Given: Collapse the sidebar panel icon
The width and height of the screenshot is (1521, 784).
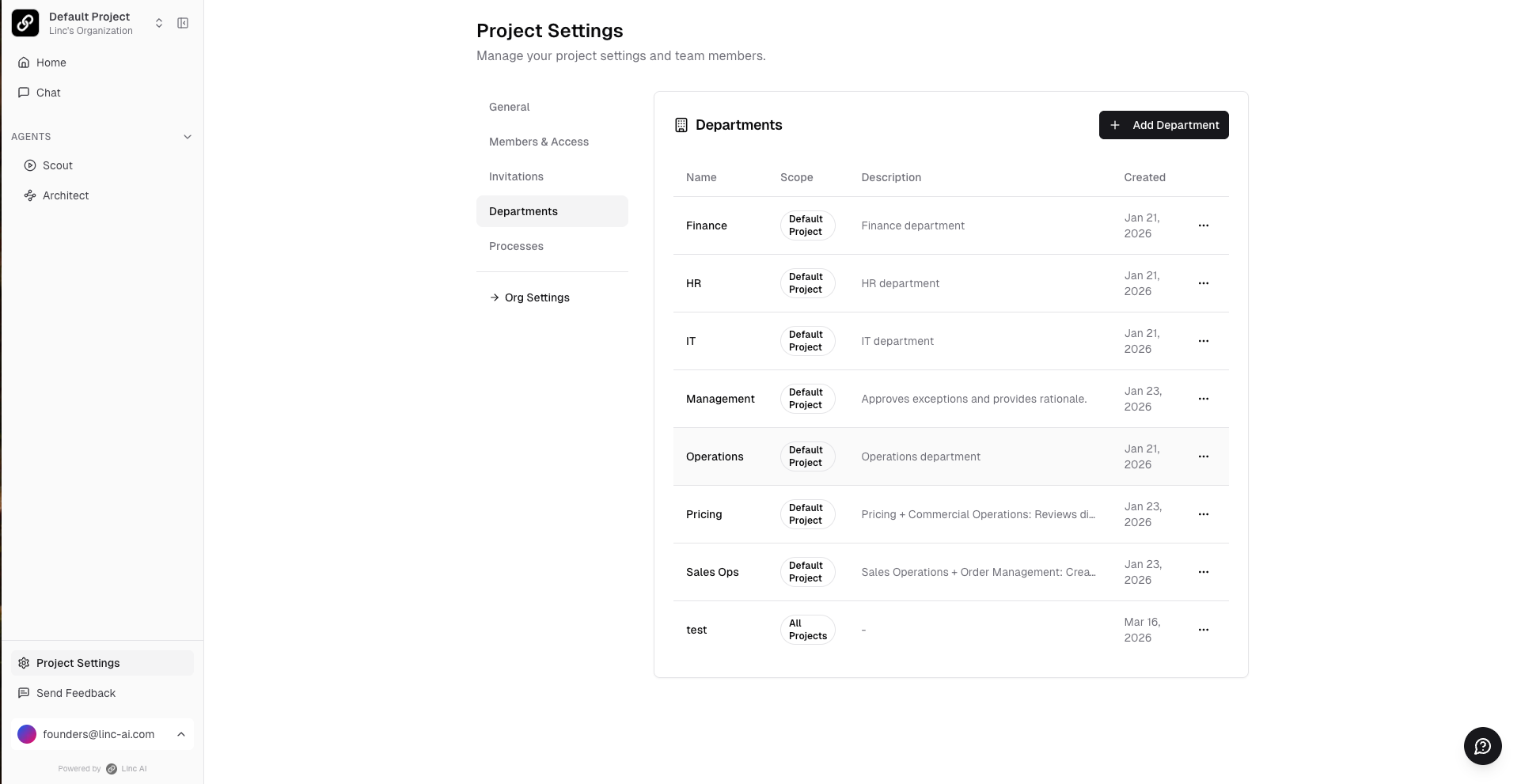Looking at the screenshot, I should pyautogui.click(x=183, y=23).
